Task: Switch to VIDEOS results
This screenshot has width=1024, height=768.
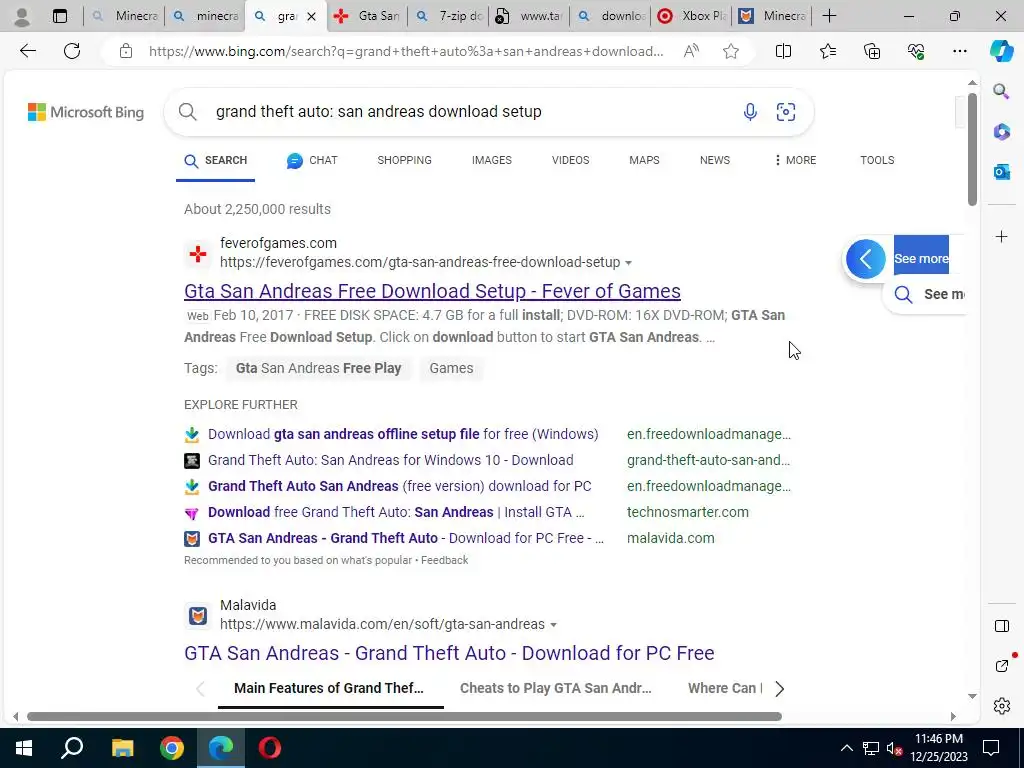Action: 570,160
